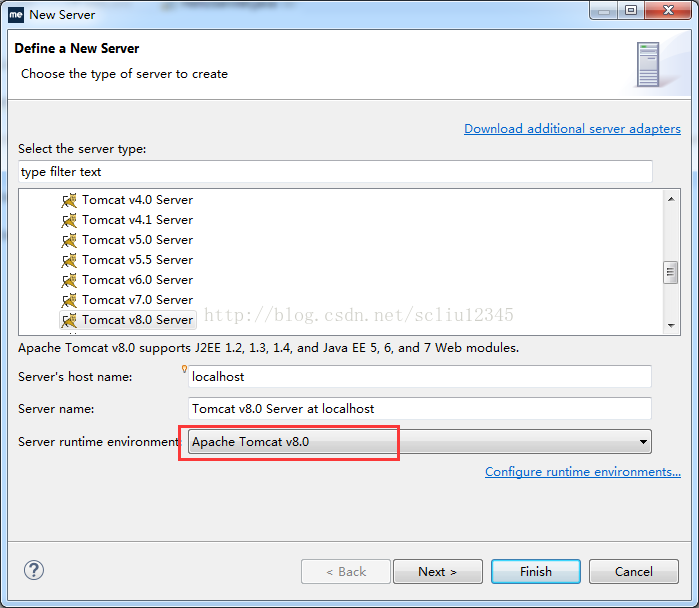Screen dimensions: 699x608
Task: Click the Server's host name field
Action: 419,377
